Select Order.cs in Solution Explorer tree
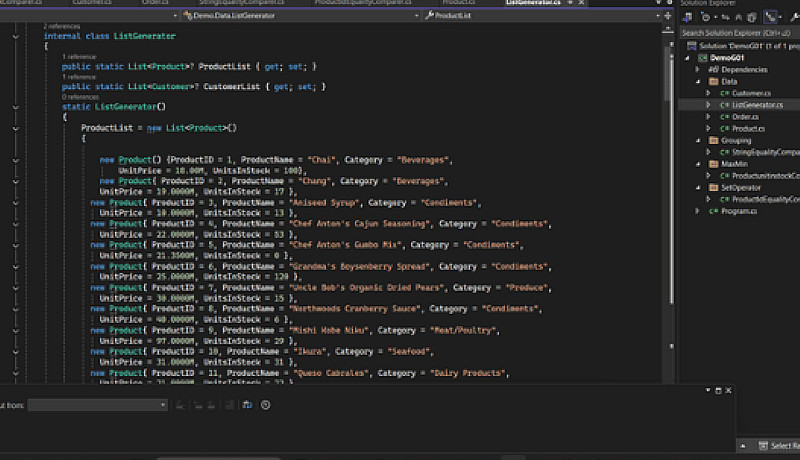800x460 pixels. (x=745, y=117)
